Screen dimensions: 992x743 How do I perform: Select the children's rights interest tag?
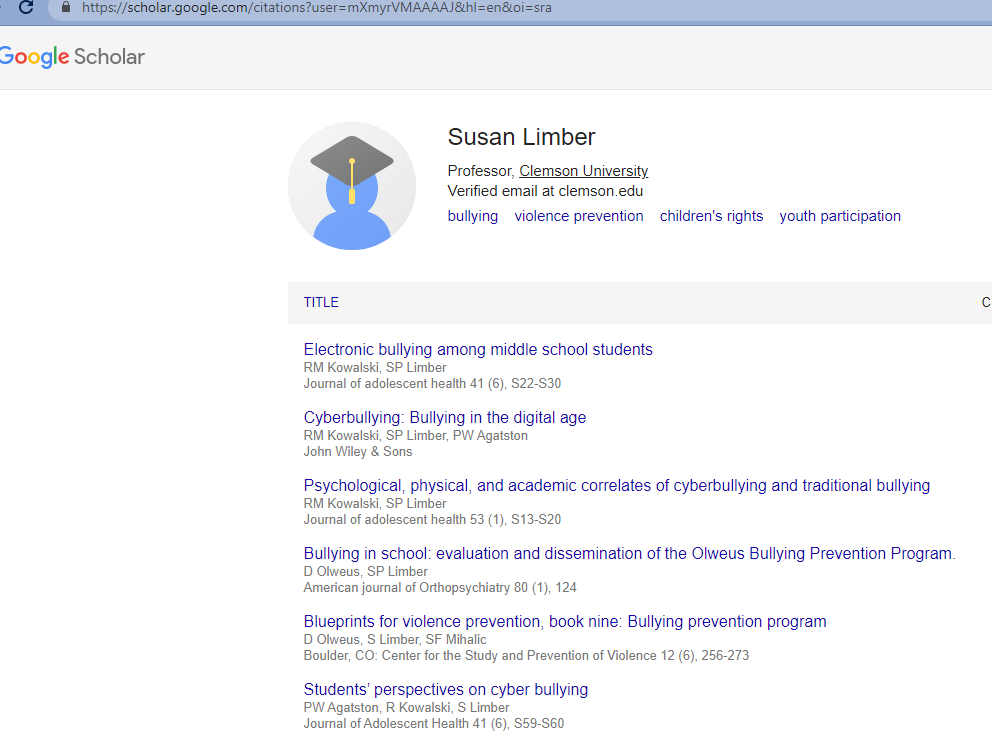click(x=711, y=216)
